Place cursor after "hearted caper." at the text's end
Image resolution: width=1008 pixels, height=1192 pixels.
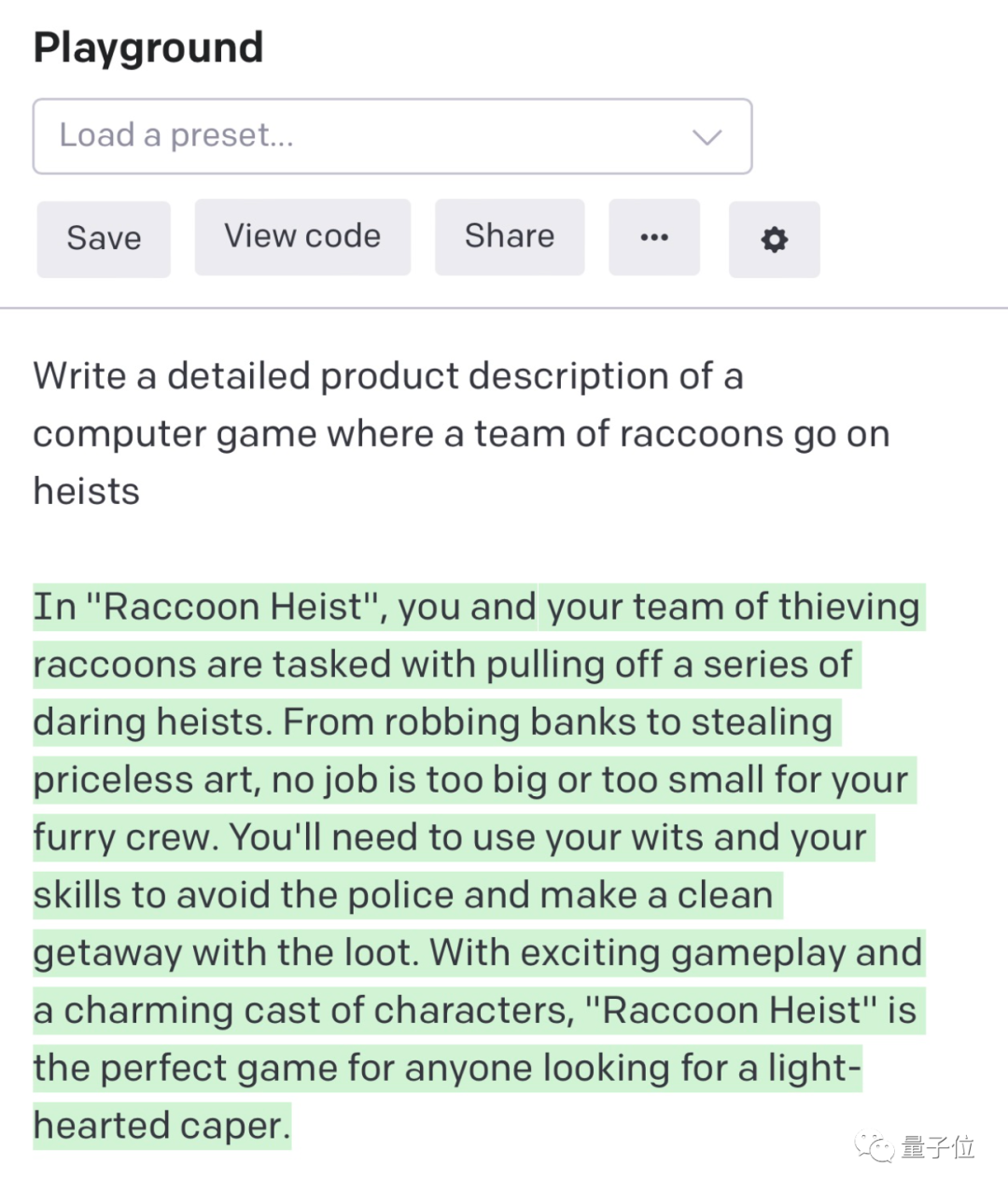pyautogui.click(x=291, y=1126)
